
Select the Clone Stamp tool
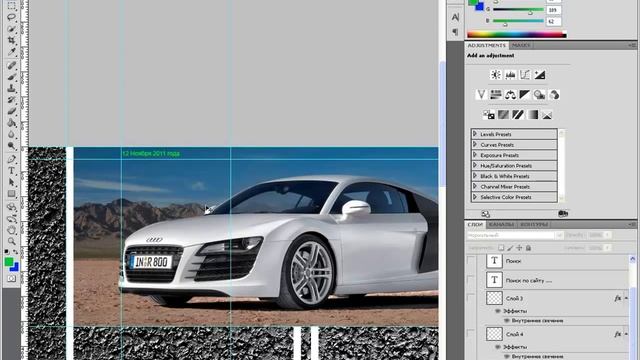pyautogui.click(x=11, y=88)
